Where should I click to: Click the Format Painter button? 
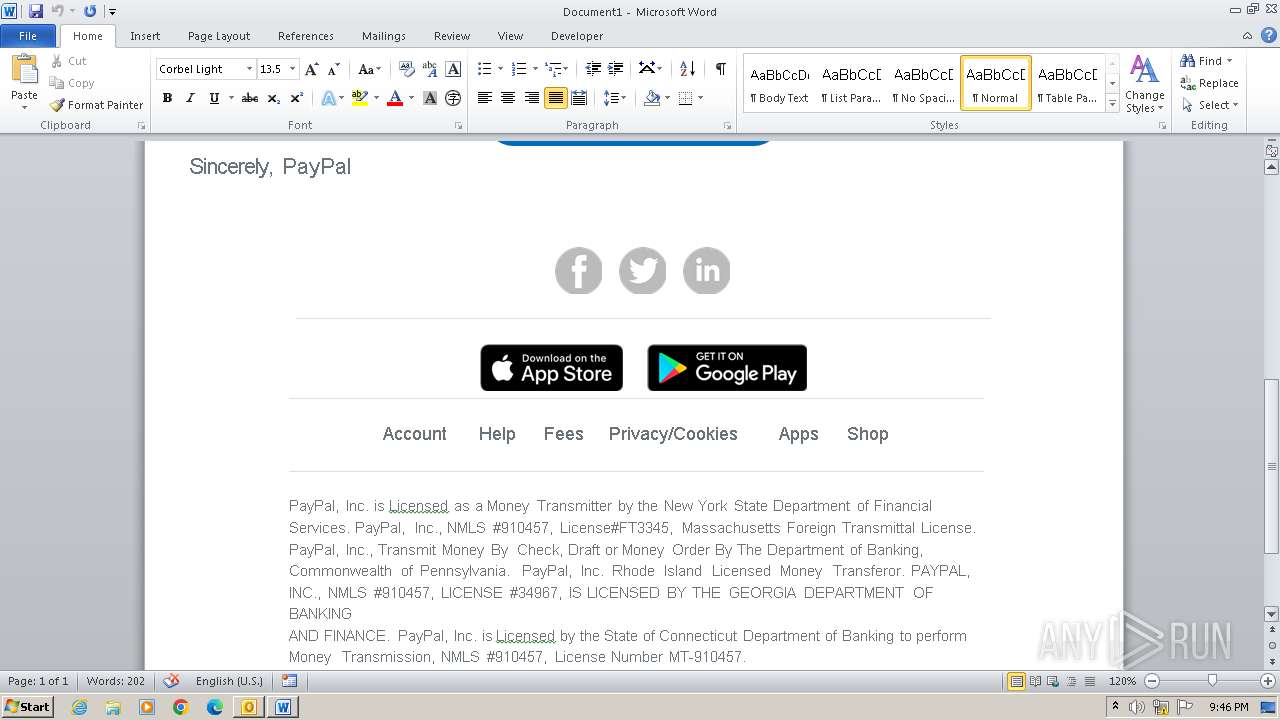96,105
